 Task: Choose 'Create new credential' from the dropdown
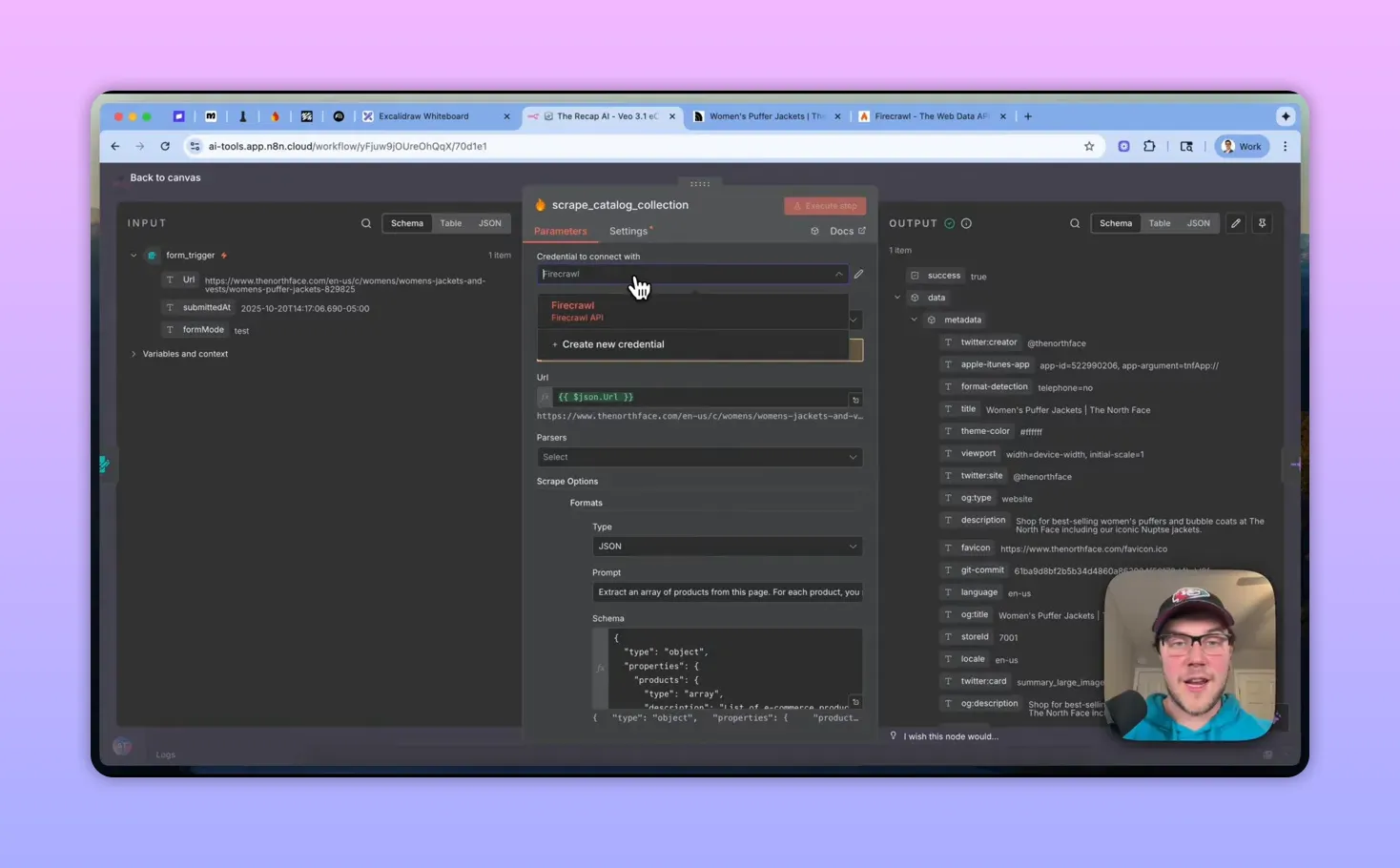[x=692, y=344]
